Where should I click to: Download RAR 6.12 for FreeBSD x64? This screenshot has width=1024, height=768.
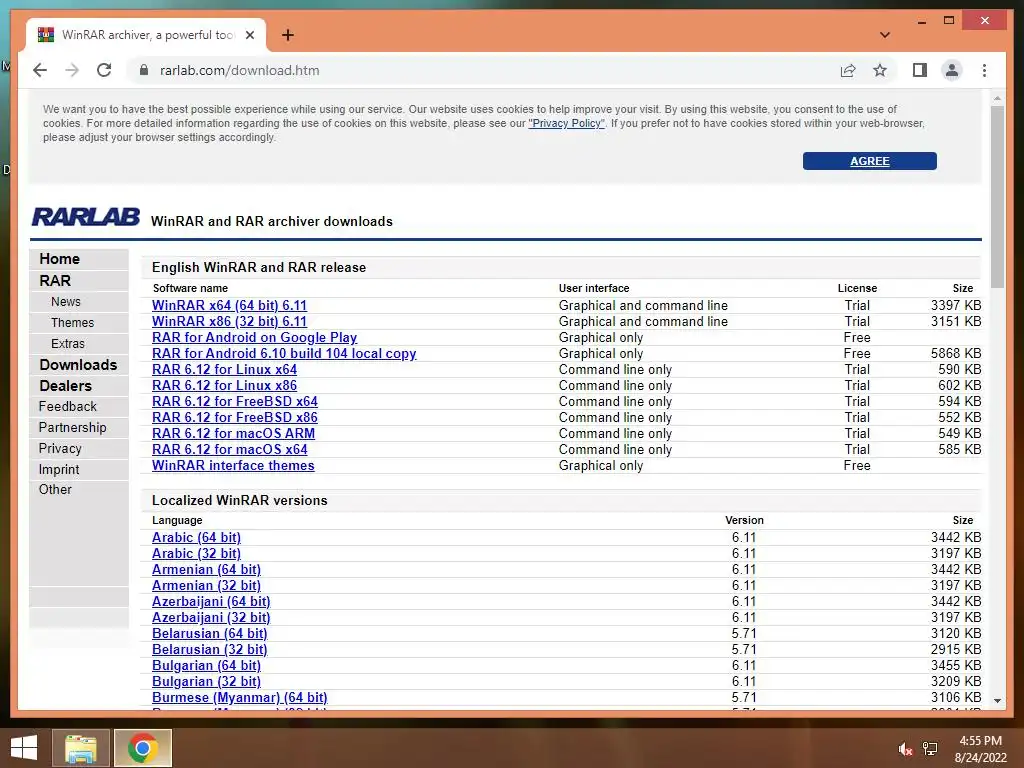pyautogui.click(x=235, y=402)
